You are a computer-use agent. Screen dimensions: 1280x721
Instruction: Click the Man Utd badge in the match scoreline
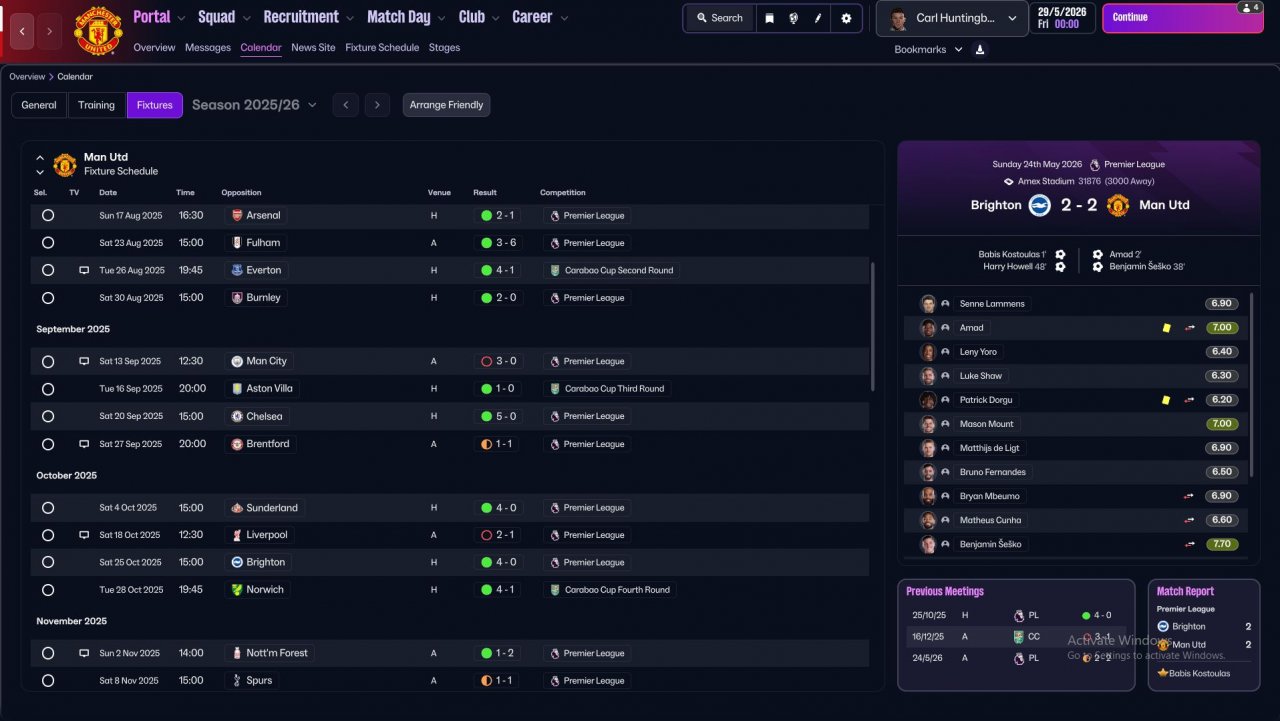pos(1118,205)
